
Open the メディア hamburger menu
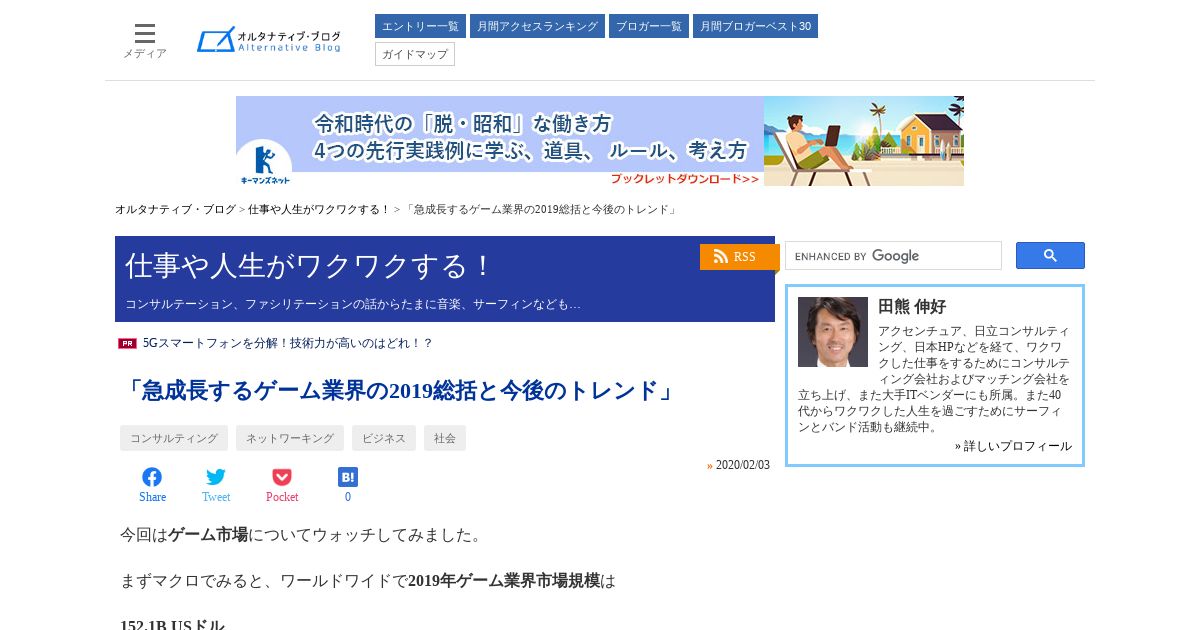point(145,41)
